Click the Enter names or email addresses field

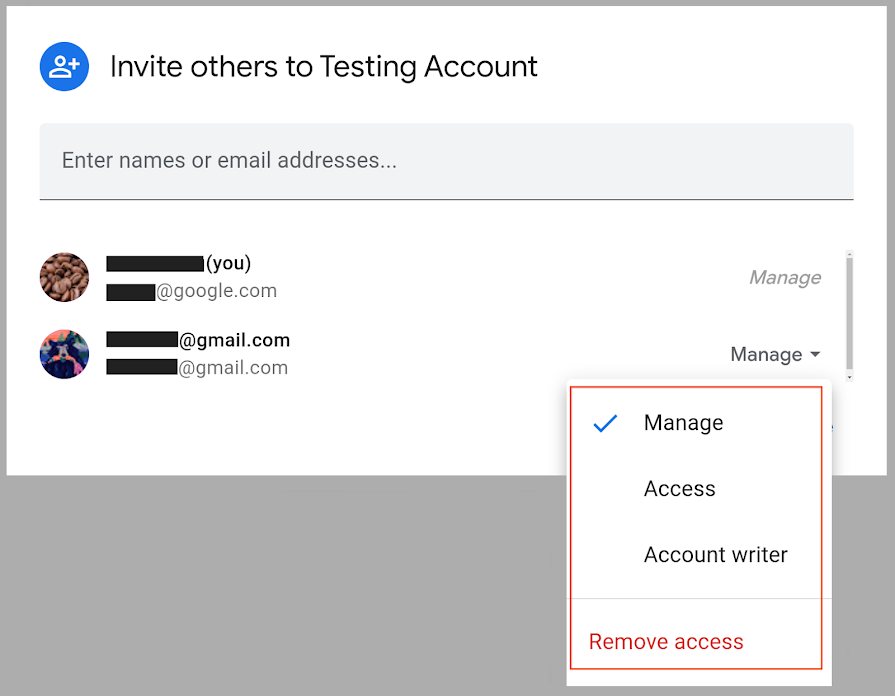click(x=446, y=162)
